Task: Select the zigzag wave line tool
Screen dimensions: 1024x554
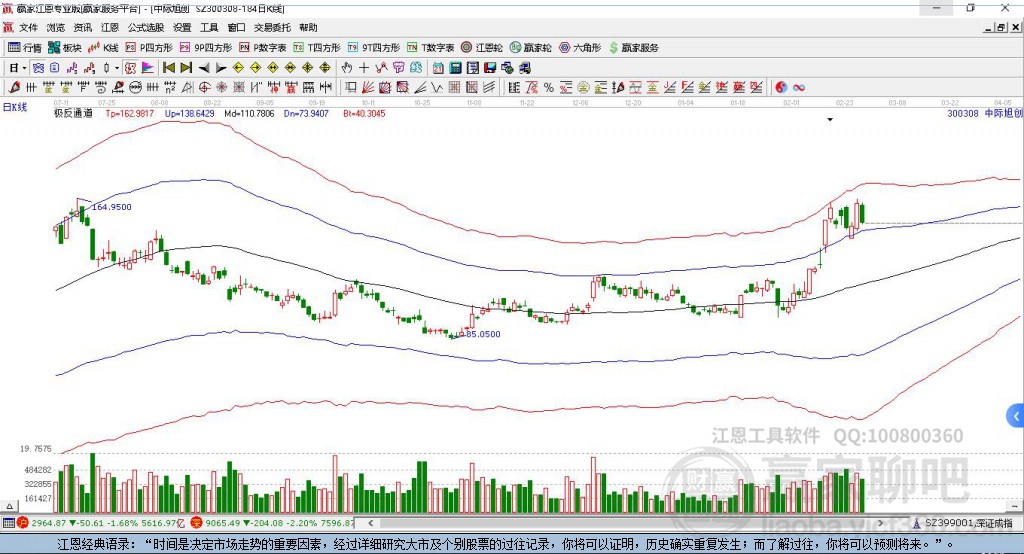Action: tap(437, 88)
